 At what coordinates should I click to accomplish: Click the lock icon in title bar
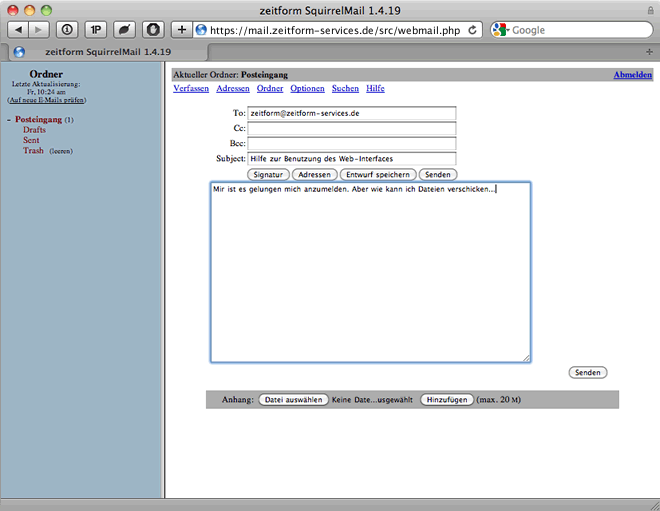[650, 10]
